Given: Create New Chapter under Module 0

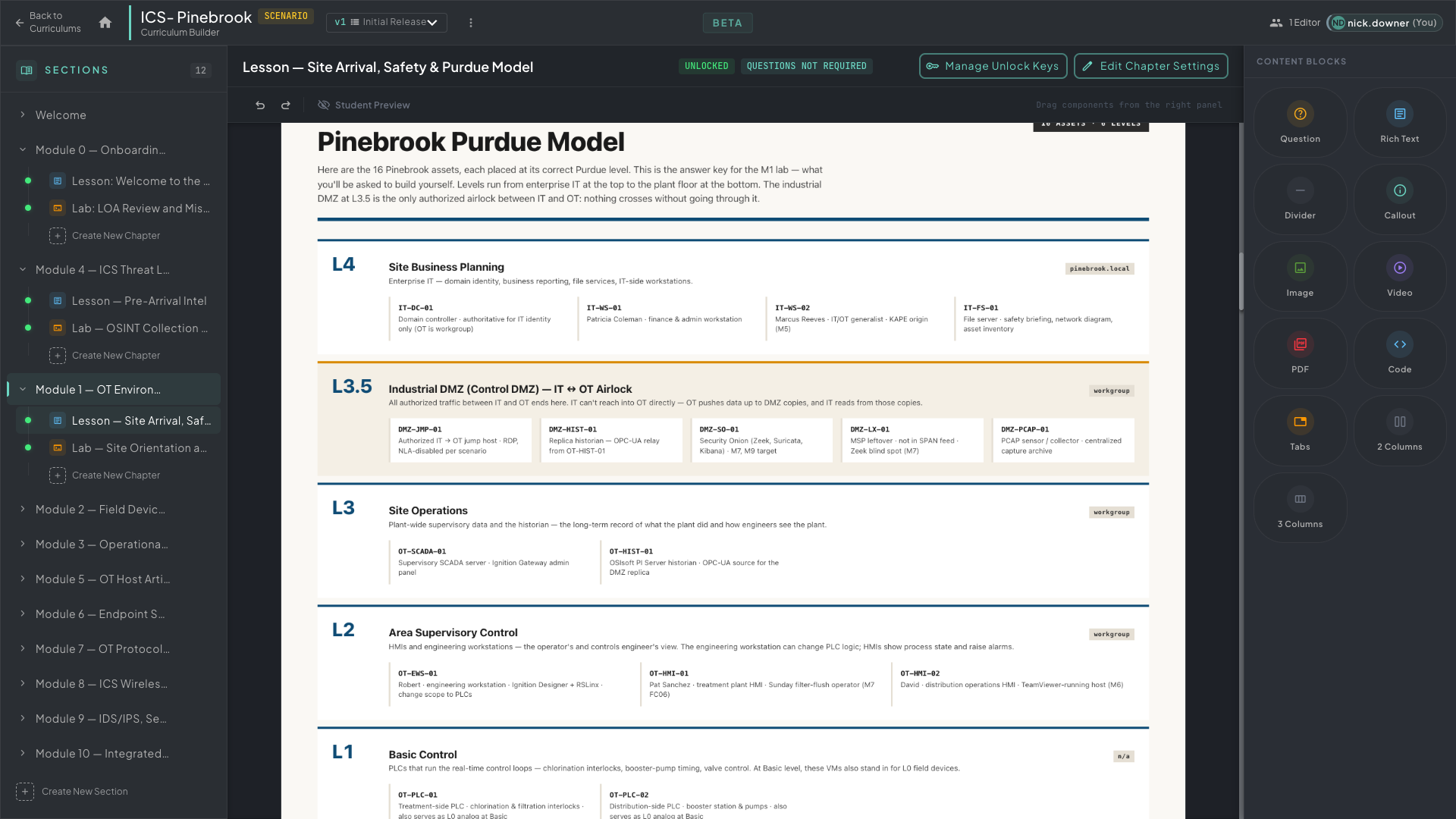Looking at the screenshot, I should (105, 236).
